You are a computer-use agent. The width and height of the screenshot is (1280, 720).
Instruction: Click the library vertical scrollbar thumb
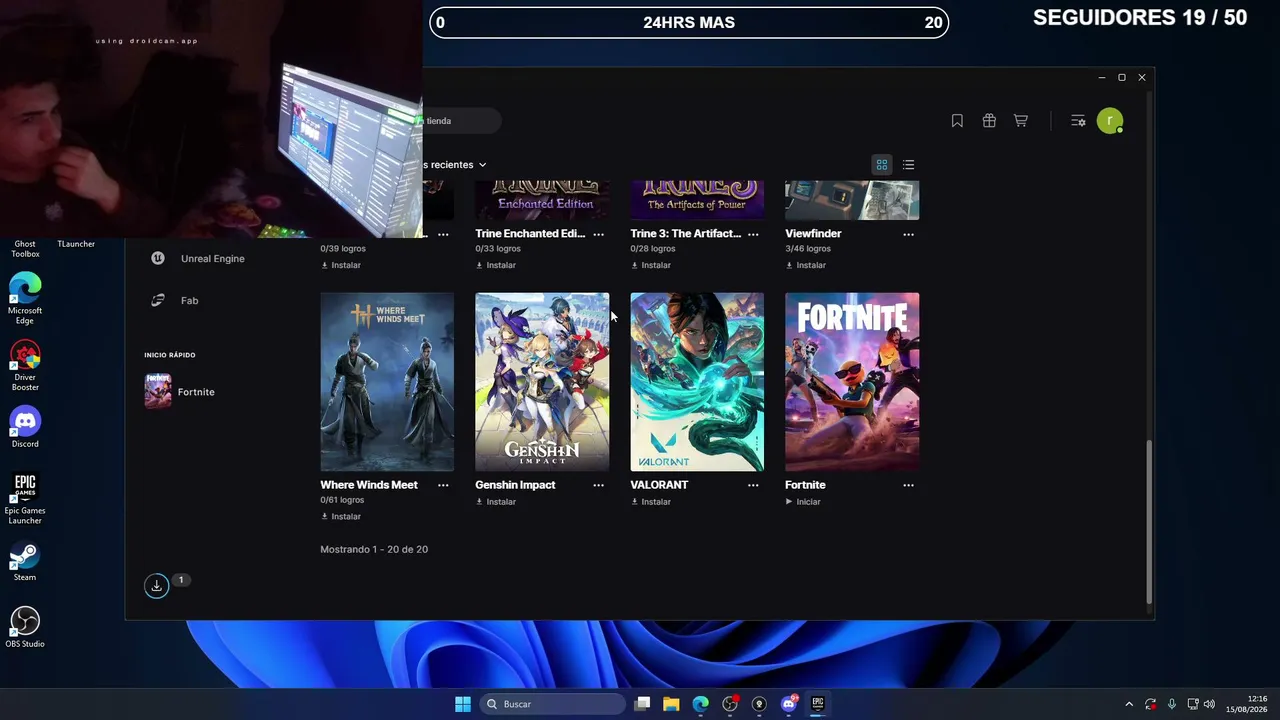(1149, 521)
